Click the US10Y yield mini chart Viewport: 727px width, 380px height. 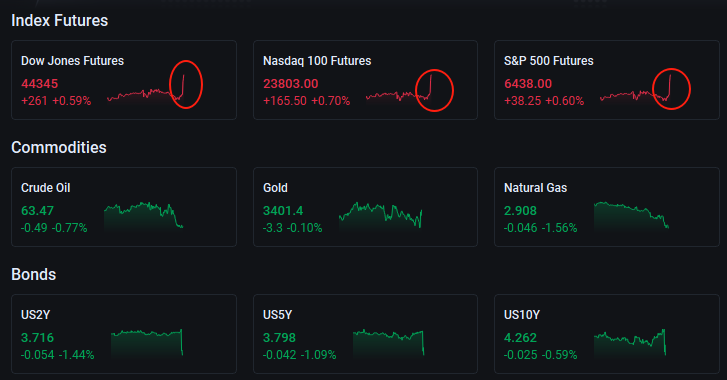pyautogui.click(x=630, y=342)
